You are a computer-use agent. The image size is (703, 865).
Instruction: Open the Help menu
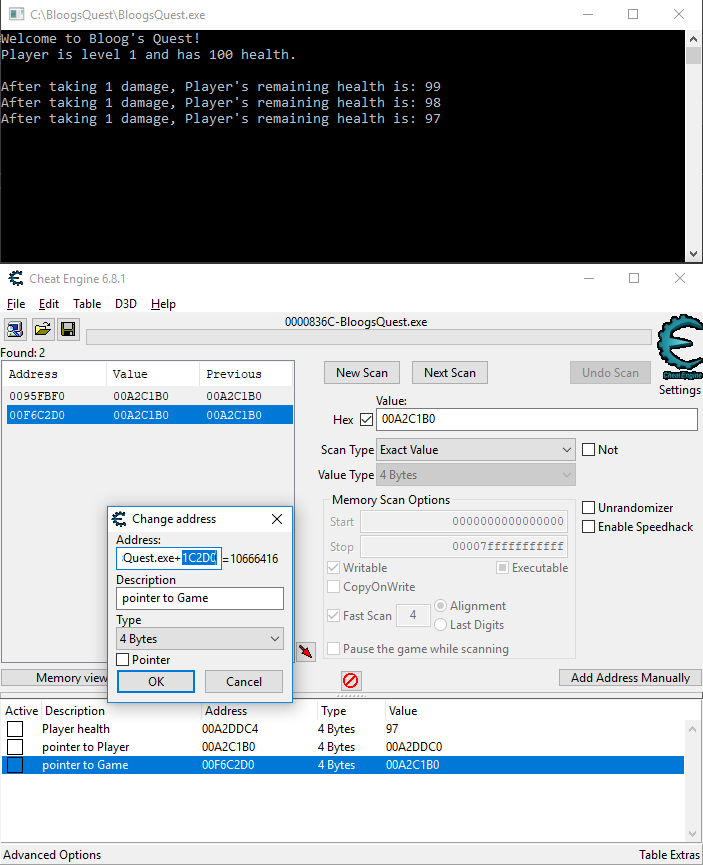pos(163,304)
